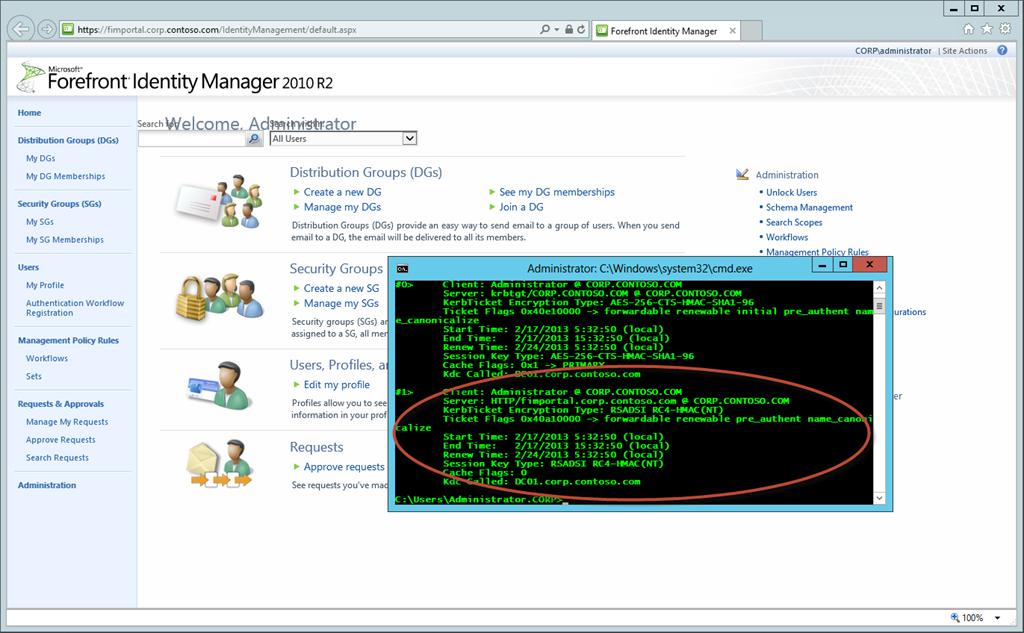Open the Site Actions menu
1024x633 pixels.
[x=965, y=50]
